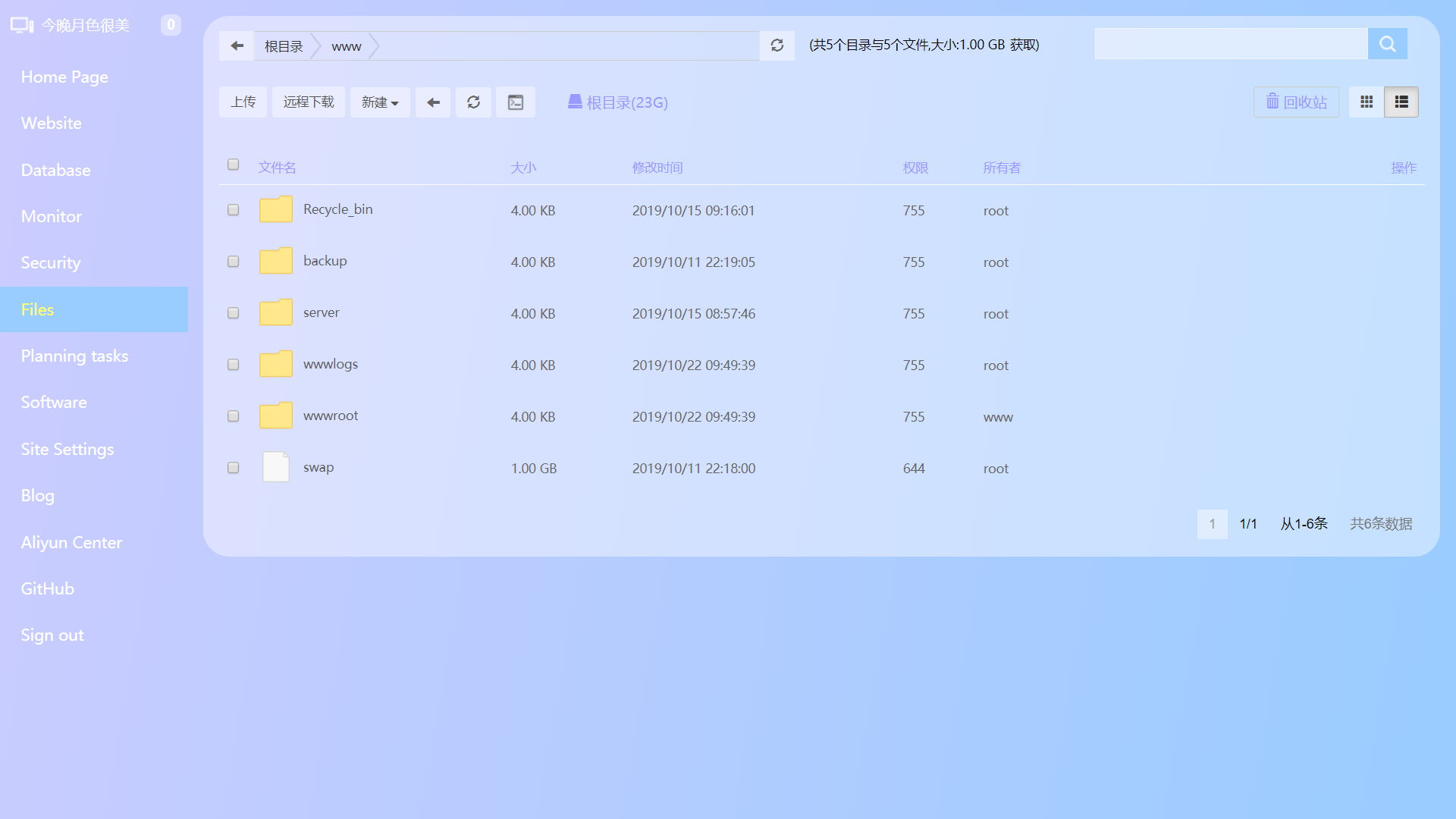Screen dimensions: 1456x819
Task: Click the monitor icon beside panel title
Action: [x=22, y=25]
